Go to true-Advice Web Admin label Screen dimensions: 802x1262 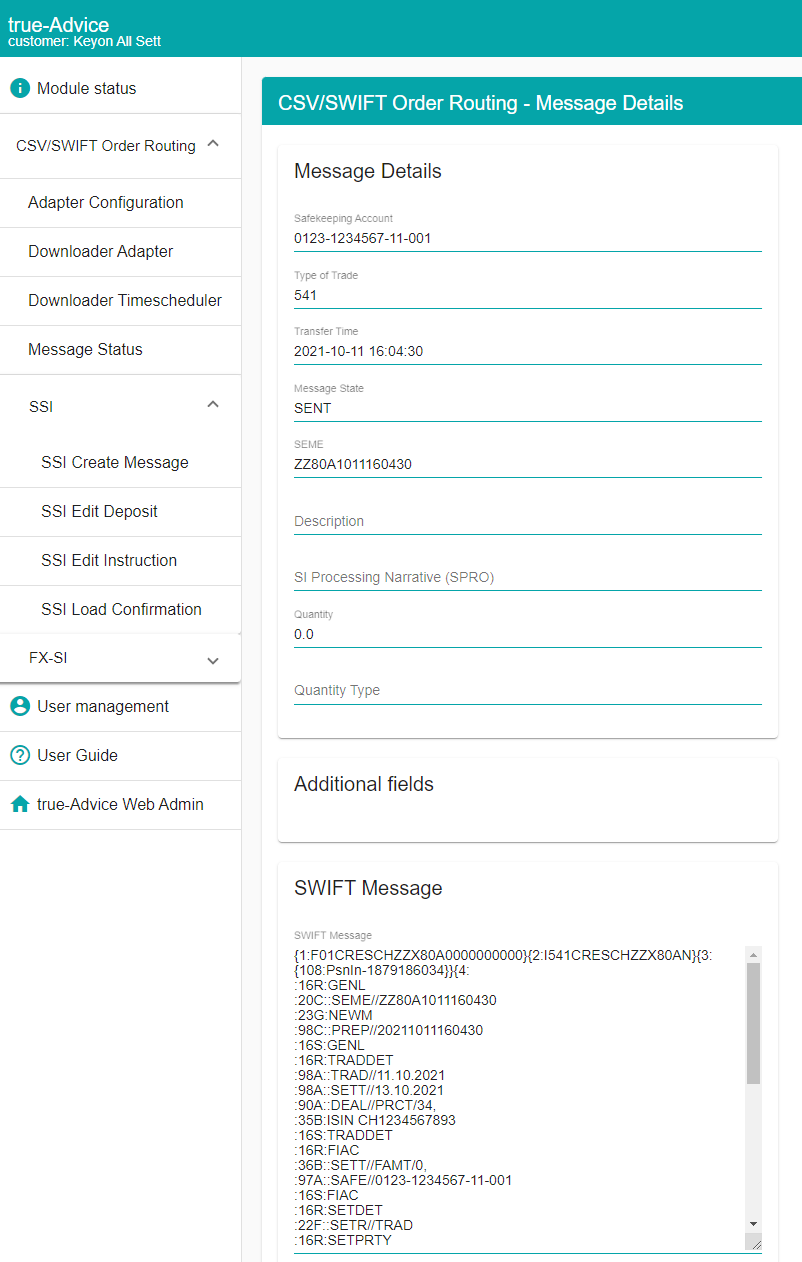120,804
